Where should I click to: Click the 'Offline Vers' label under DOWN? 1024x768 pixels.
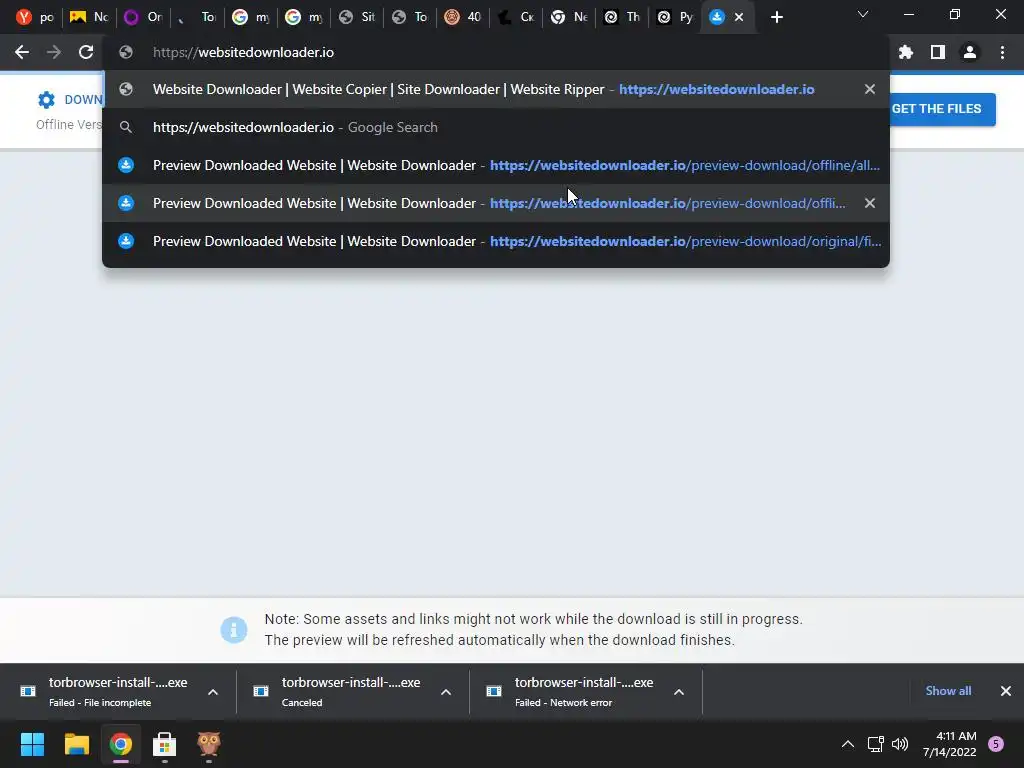point(69,125)
